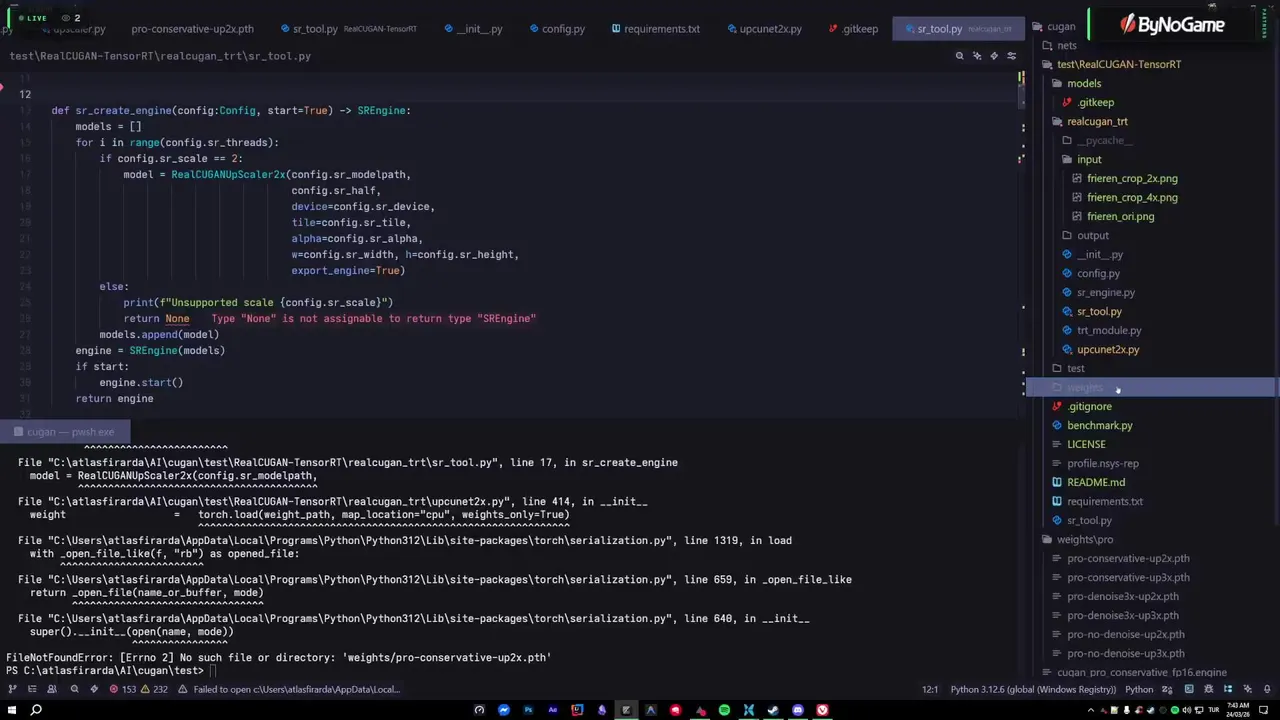
Task: Open After Effects from the taskbar
Action: (x=553, y=710)
